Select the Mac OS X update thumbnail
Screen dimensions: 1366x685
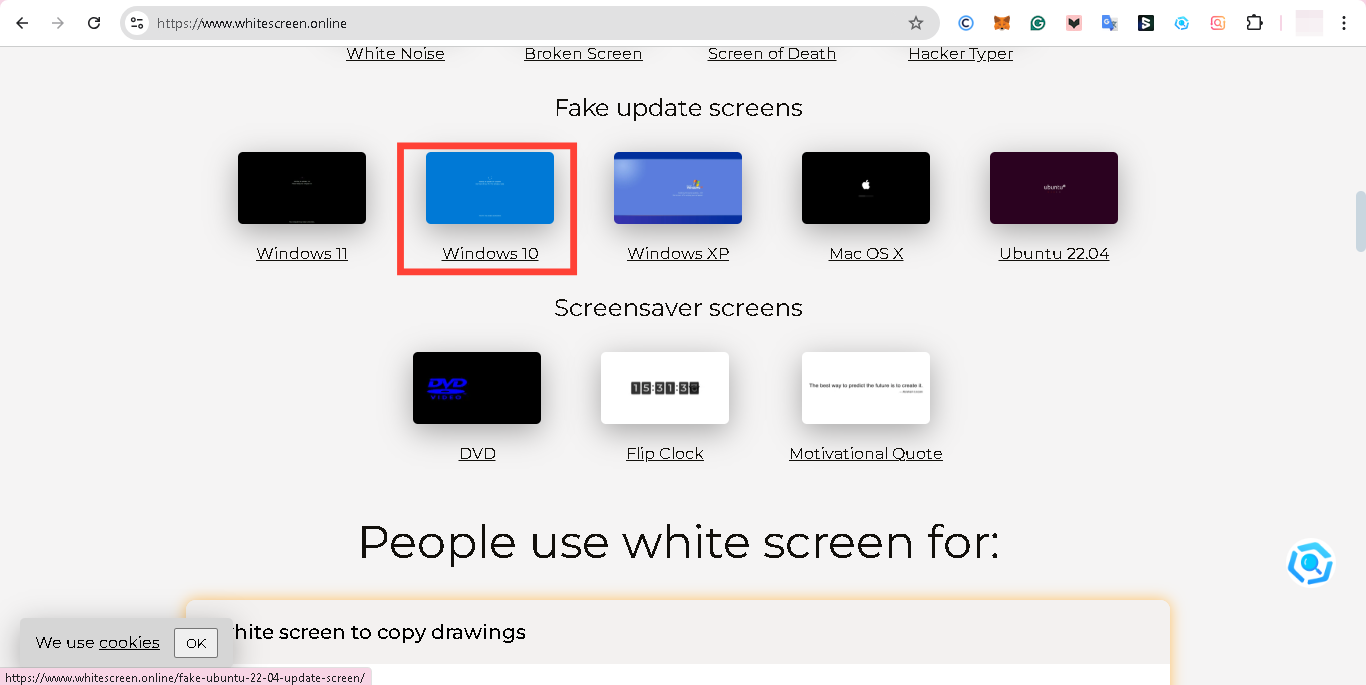pyautogui.click(x=865, y=187)
